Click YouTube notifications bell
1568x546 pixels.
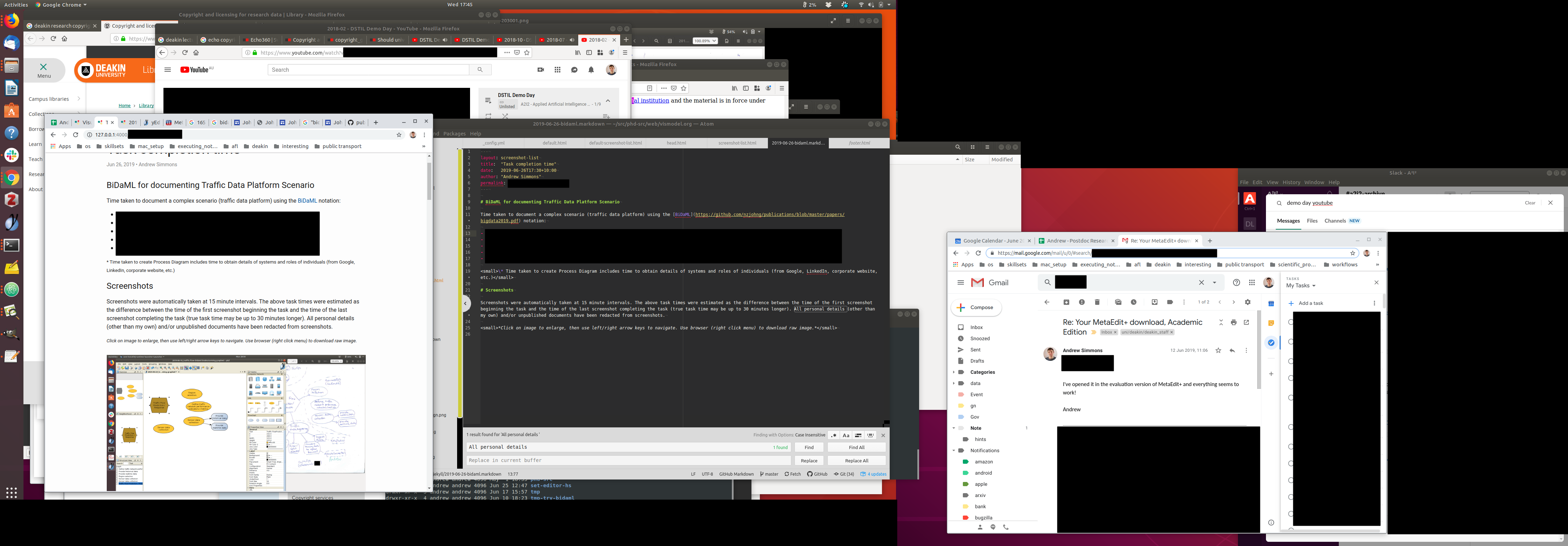[590, 70]
